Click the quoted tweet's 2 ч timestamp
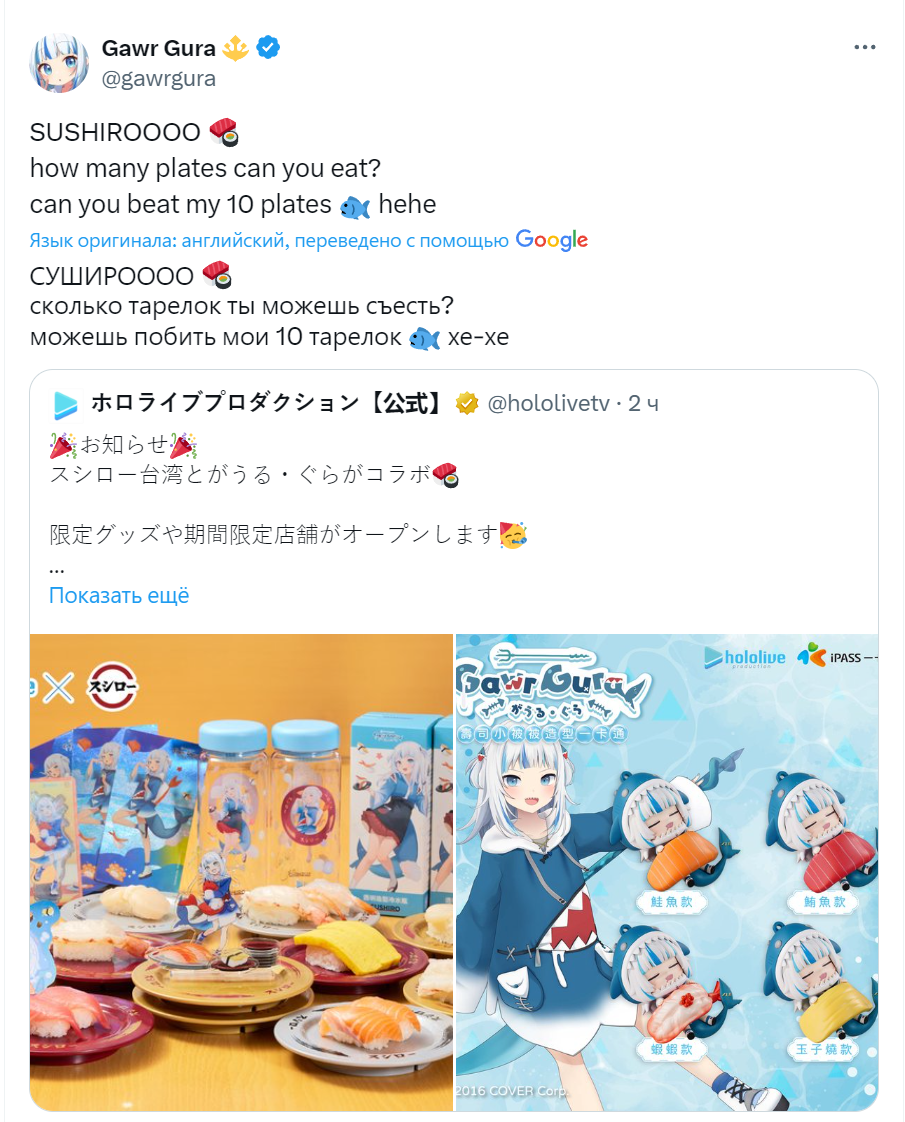905x1122 pixels. (643, 404)
